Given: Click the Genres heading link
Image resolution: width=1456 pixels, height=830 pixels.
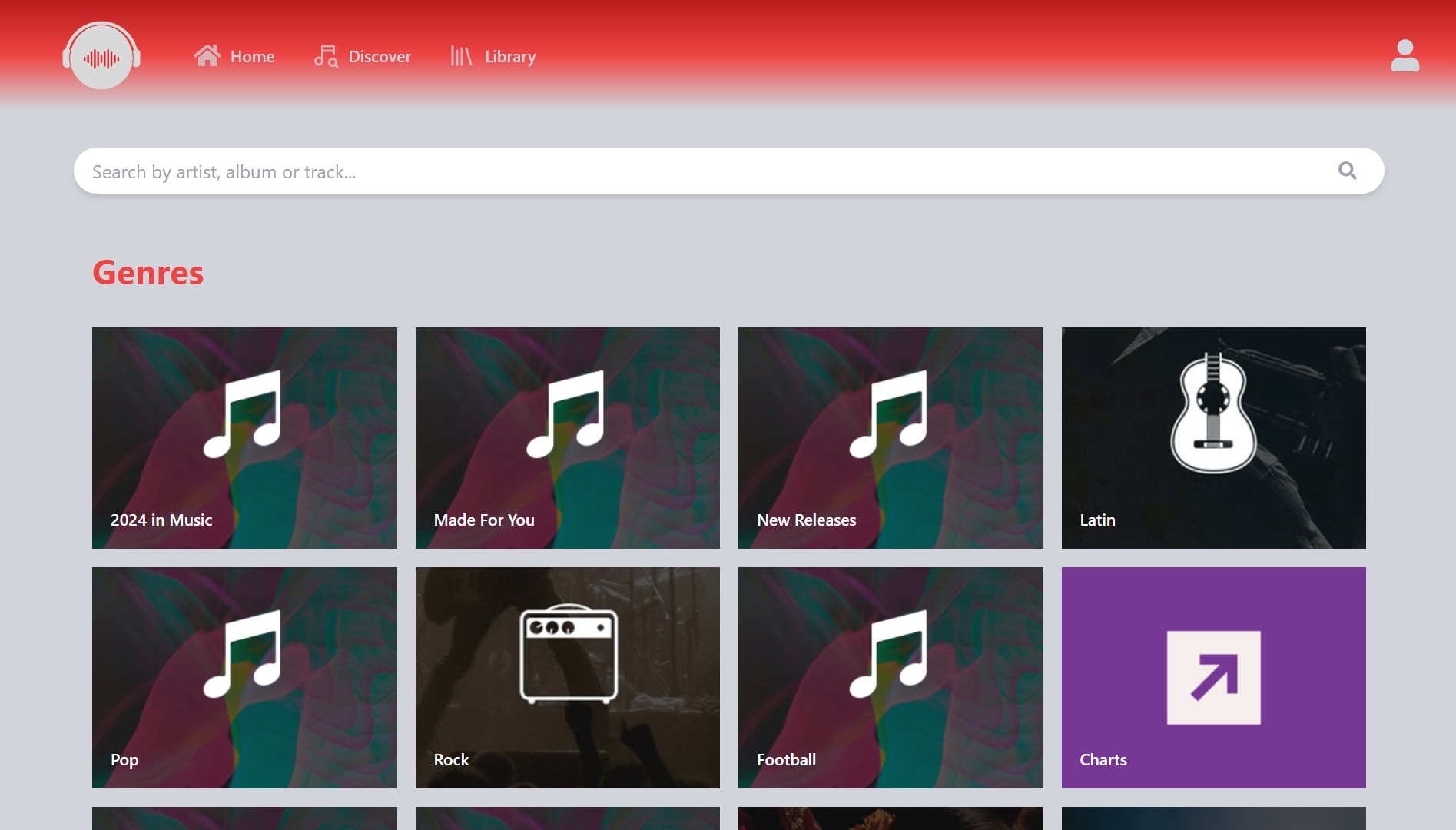Looking at the screenshot, I should [148, 273].
